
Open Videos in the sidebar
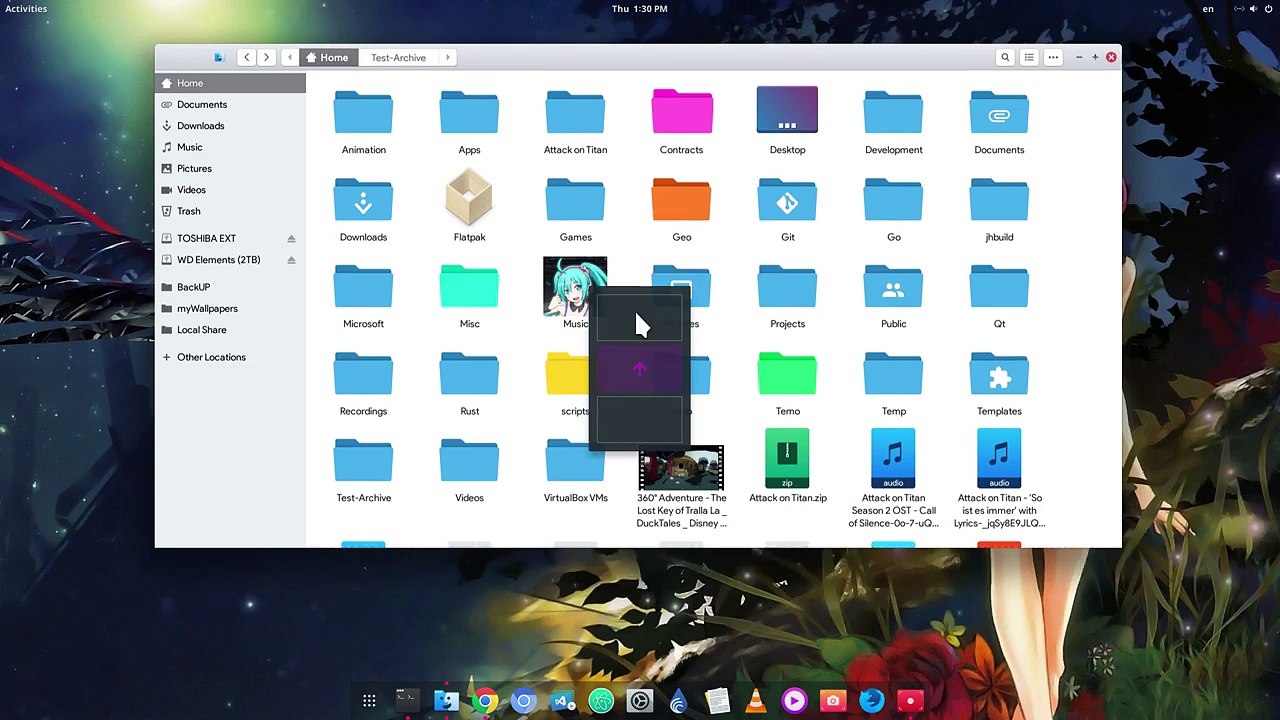click(230, 190)
